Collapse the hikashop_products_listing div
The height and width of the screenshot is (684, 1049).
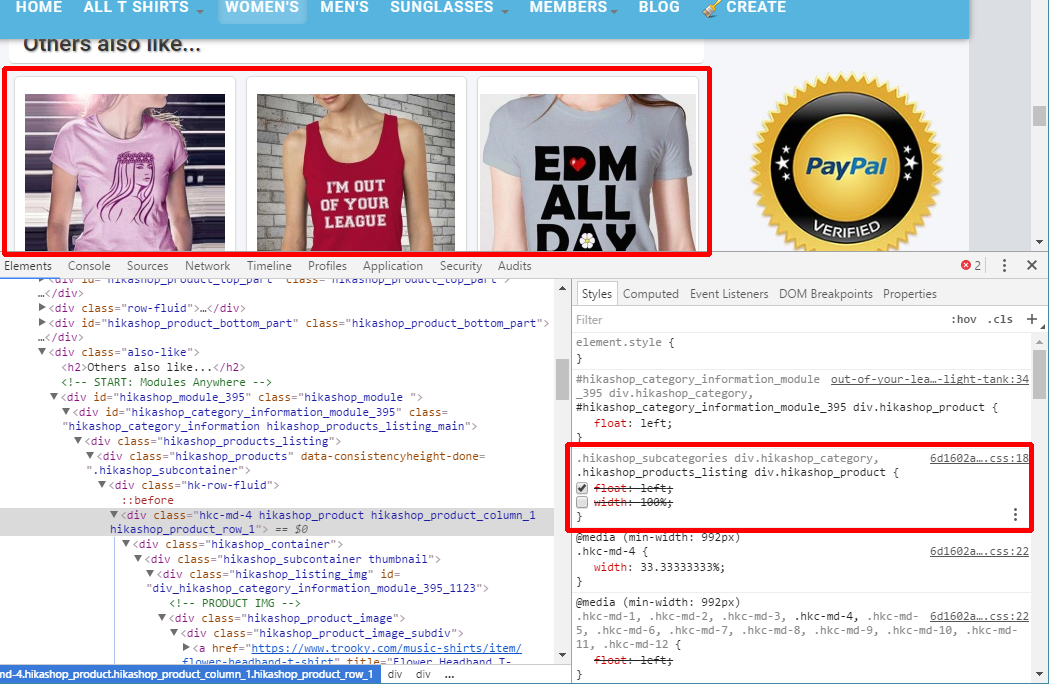(x=78, y=441)
